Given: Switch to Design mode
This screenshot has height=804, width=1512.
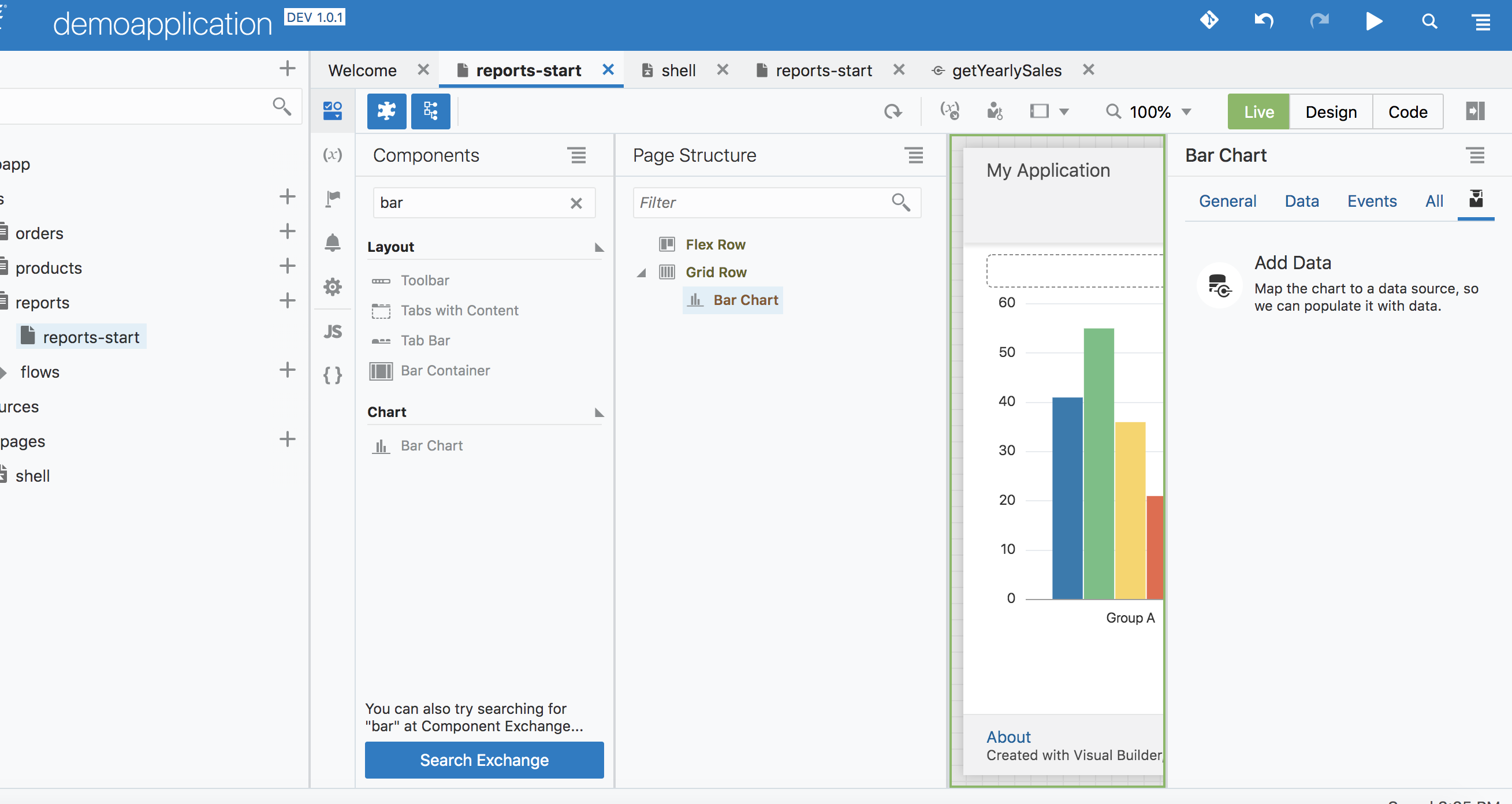Looking at the screenshot, I should (x=1331, y=111).
